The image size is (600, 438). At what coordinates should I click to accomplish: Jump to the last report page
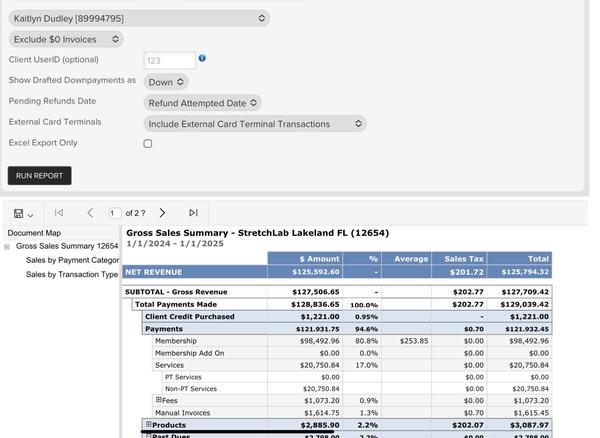coord(193,213)
